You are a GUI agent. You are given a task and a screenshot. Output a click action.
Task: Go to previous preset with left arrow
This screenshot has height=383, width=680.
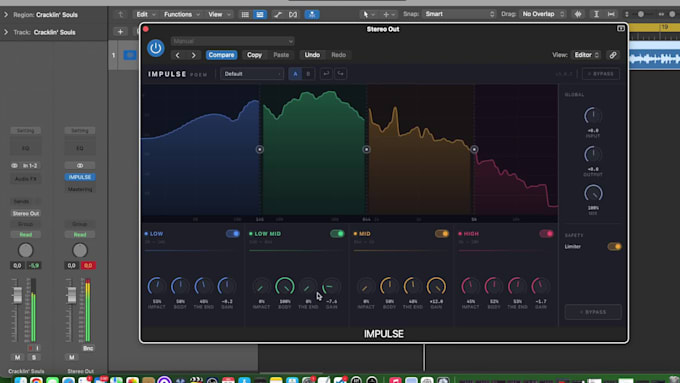177,55
